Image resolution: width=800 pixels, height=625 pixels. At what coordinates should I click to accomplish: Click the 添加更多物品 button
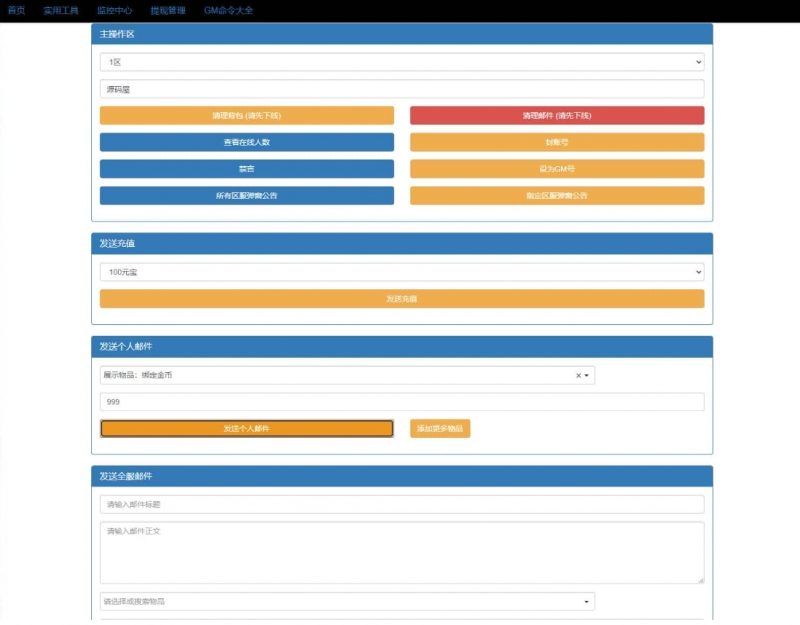[x=440, y=429]
